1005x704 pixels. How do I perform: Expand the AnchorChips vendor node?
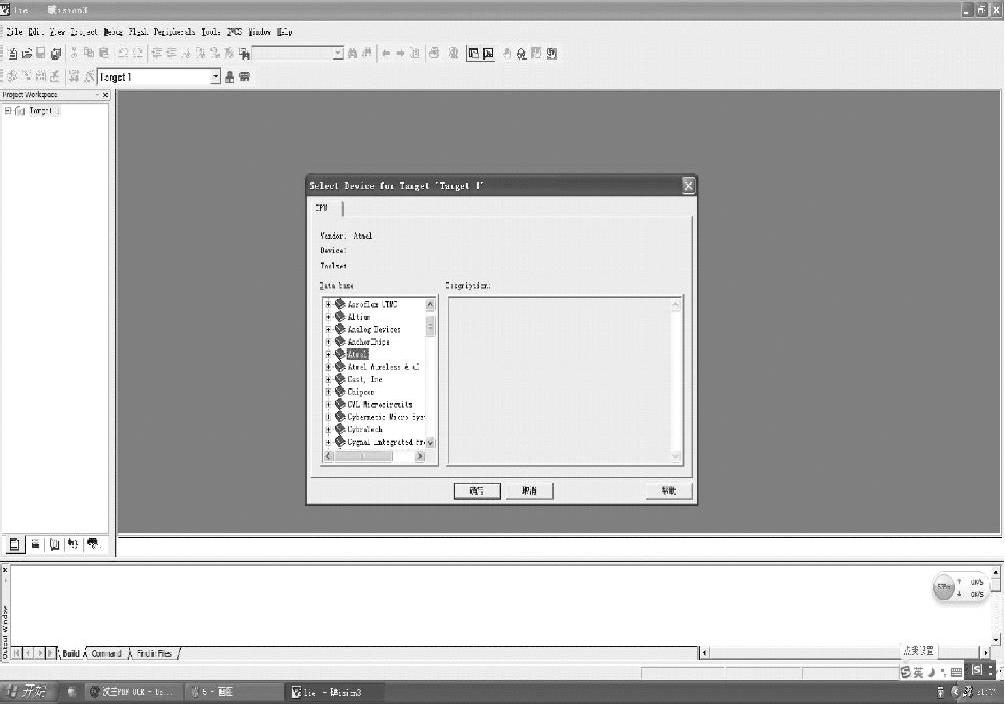tap(328, 342)
